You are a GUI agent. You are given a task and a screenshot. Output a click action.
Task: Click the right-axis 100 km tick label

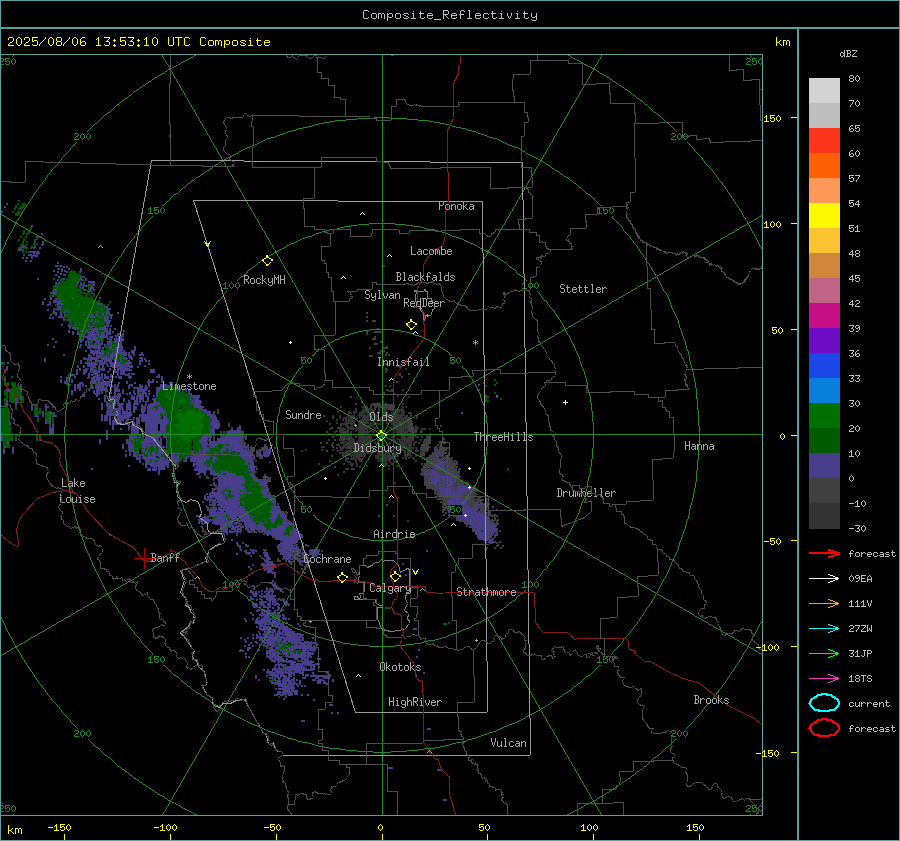772,224
